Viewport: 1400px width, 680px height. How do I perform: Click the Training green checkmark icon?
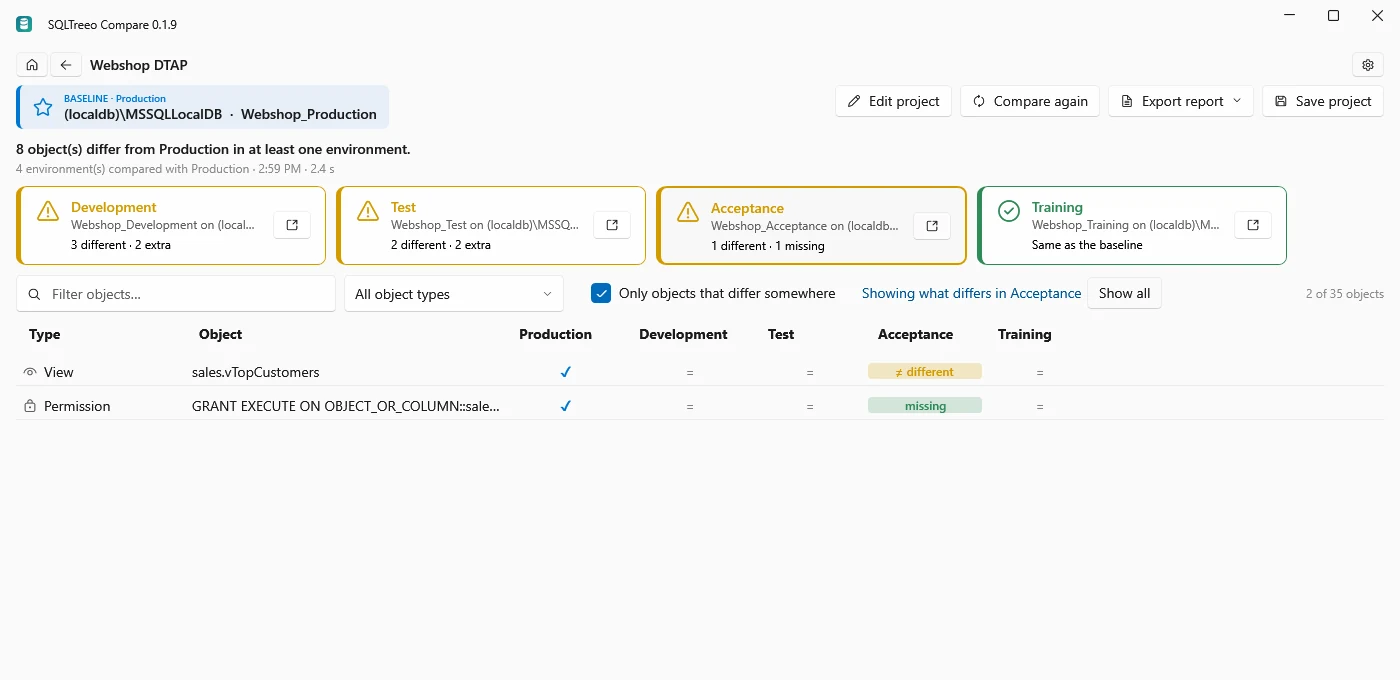point(1009,211)
